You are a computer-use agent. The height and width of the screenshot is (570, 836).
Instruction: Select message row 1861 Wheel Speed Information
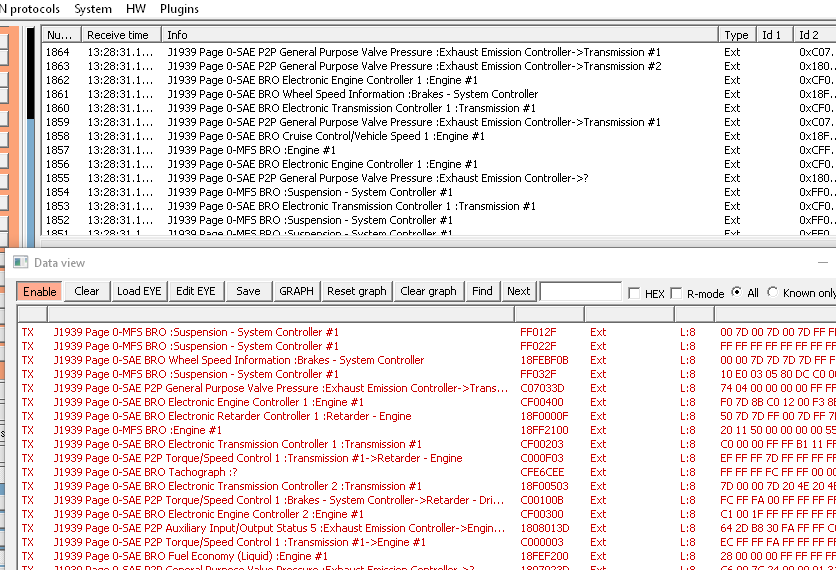[x=439, y=94]
